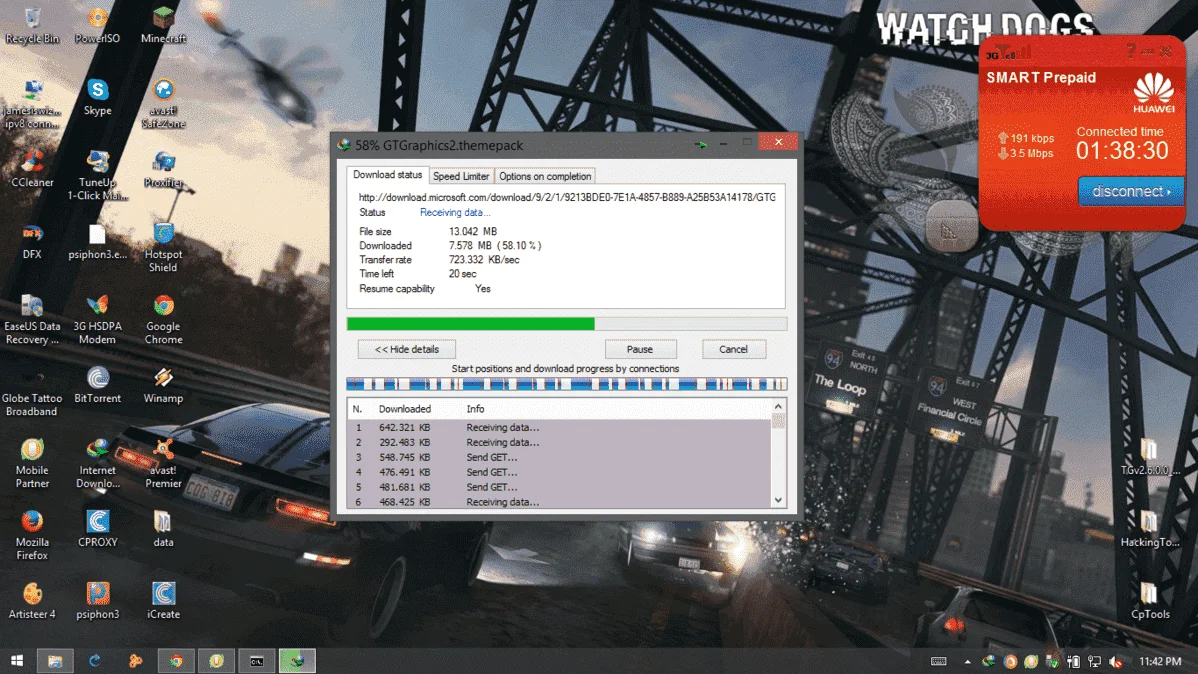The height and width of the screenshot is (674, 1198).
Task: Open jamesiswiz ipv8 connection icon
Action: 32,103
